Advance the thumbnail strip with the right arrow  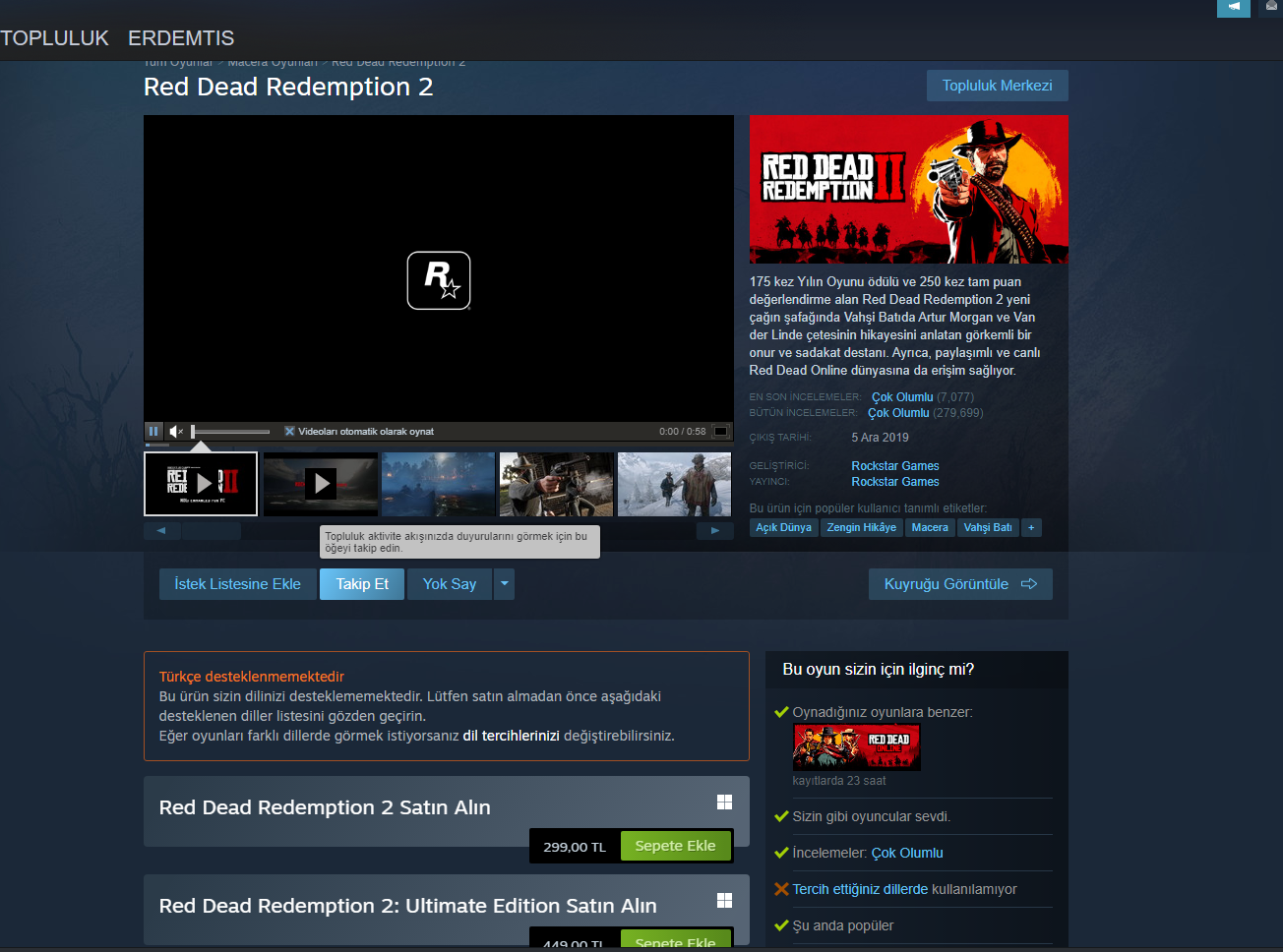715,531
